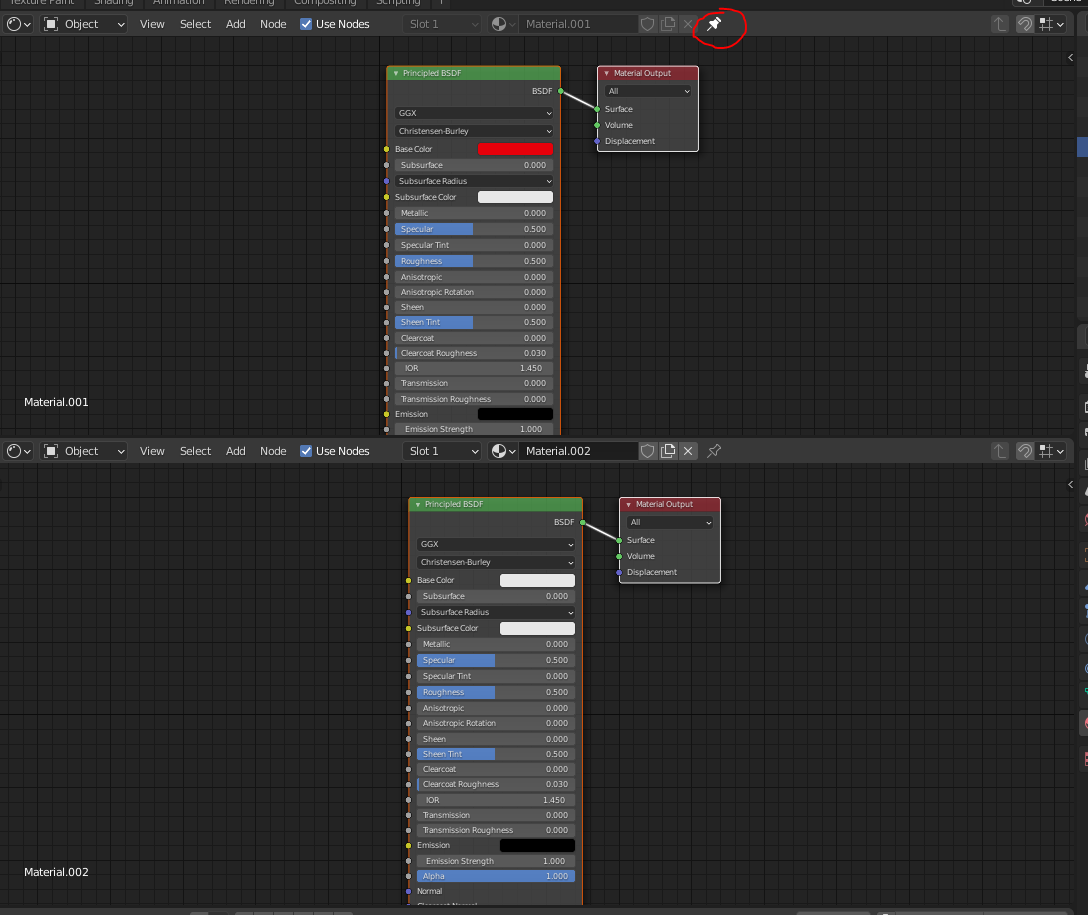Open View menu in upper node editor
Image resolution: width=1088 pixels, height=915 pixels.
pos(152,24)
